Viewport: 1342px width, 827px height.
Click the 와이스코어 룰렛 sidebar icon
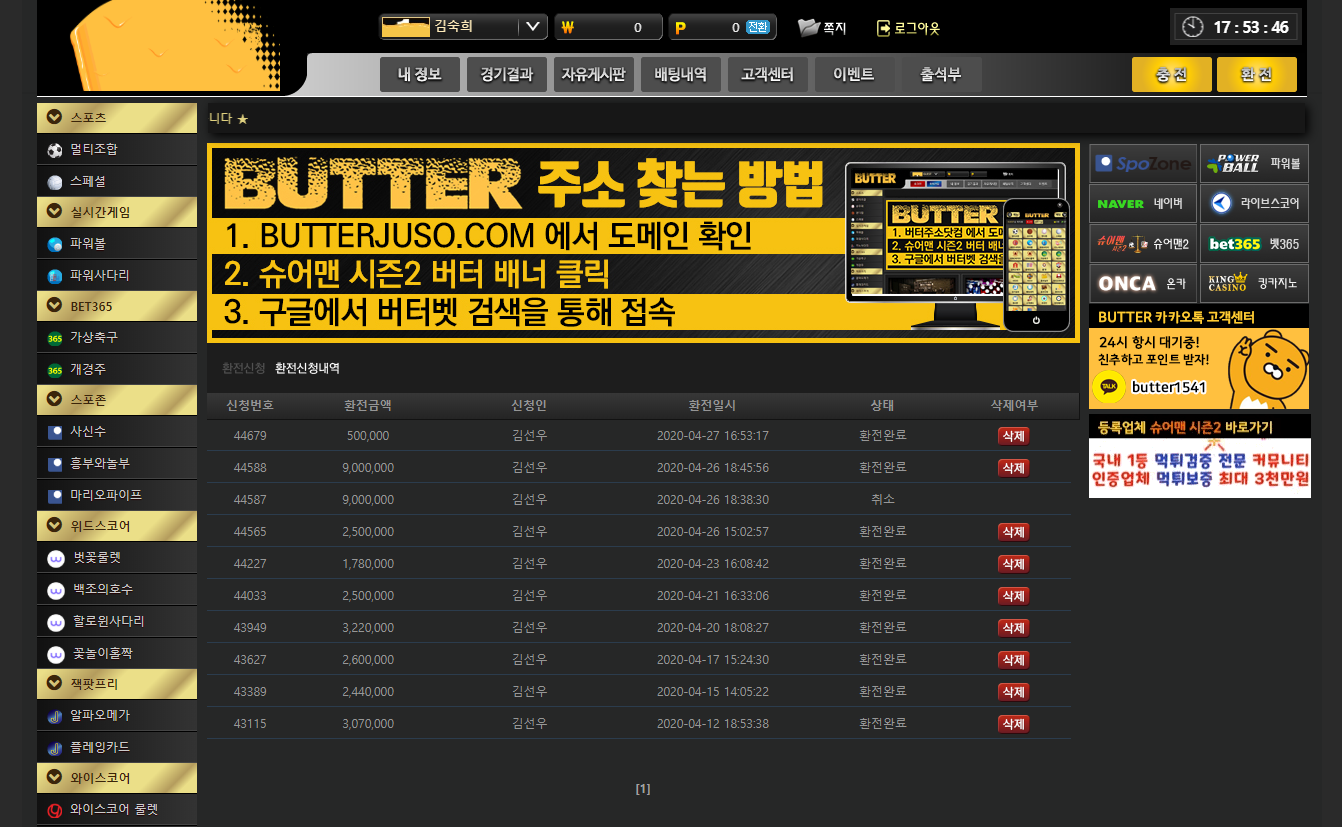(x=55, y=810)
